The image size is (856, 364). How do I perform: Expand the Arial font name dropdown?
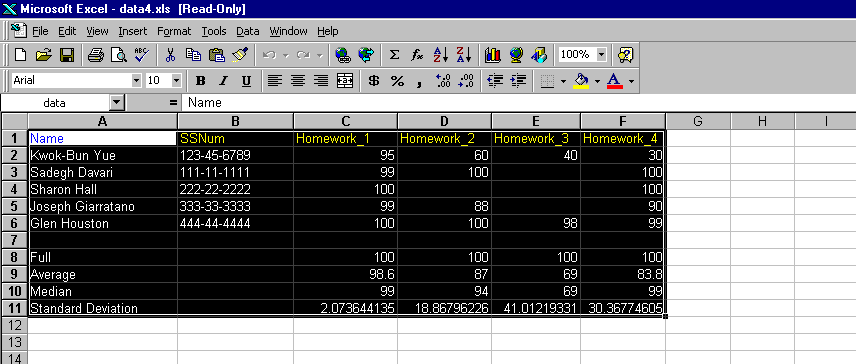click(136, 81)
